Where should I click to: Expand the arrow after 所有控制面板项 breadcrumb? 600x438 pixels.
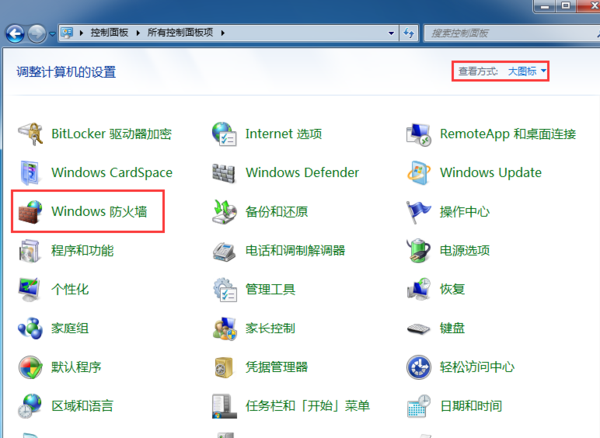222,33
